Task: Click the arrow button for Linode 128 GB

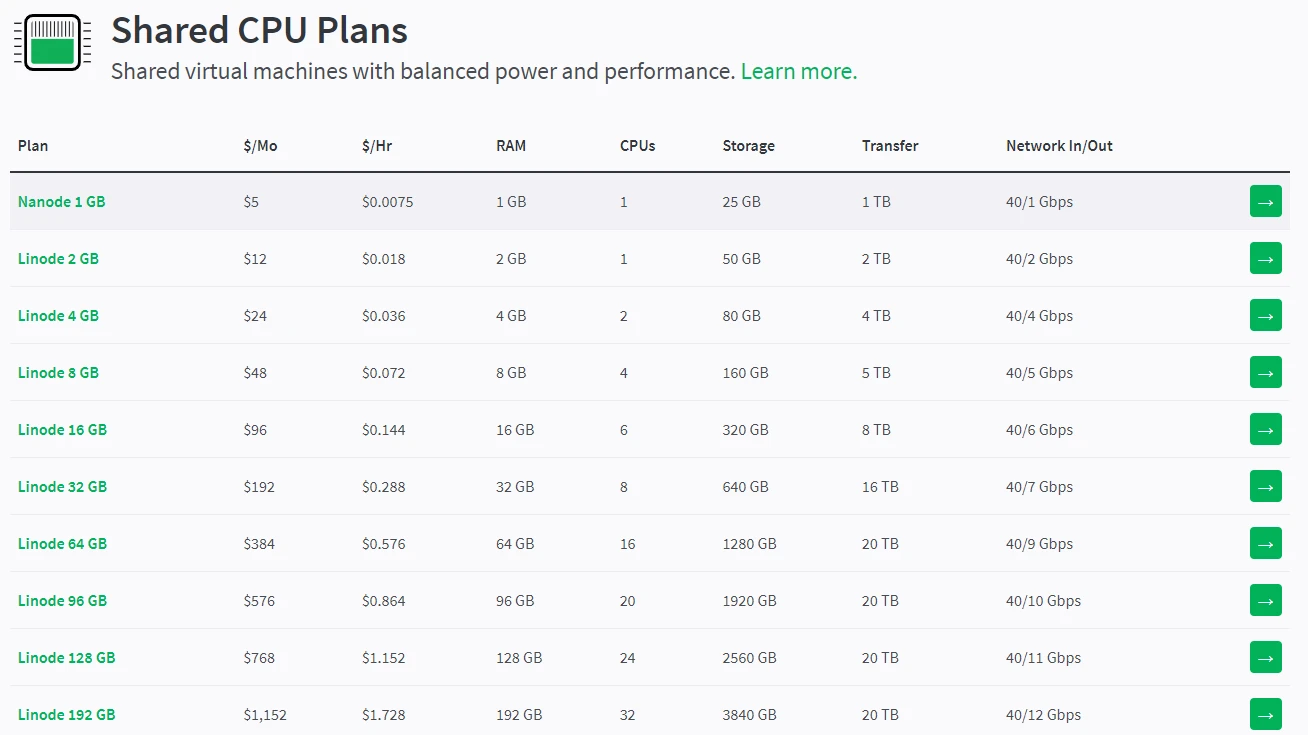Action: tap(1265, 657)
